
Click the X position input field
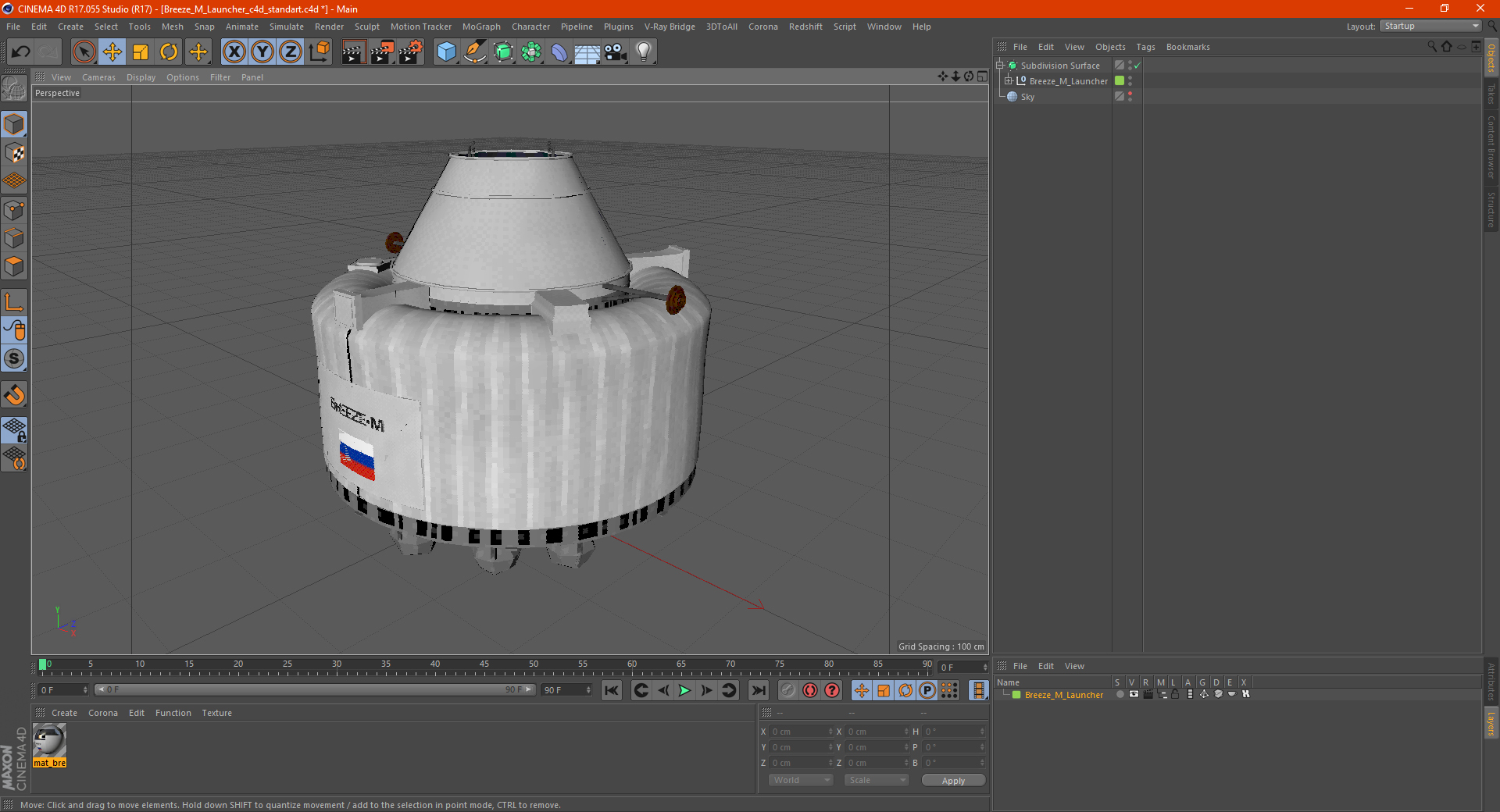click(x=801, y=732)
